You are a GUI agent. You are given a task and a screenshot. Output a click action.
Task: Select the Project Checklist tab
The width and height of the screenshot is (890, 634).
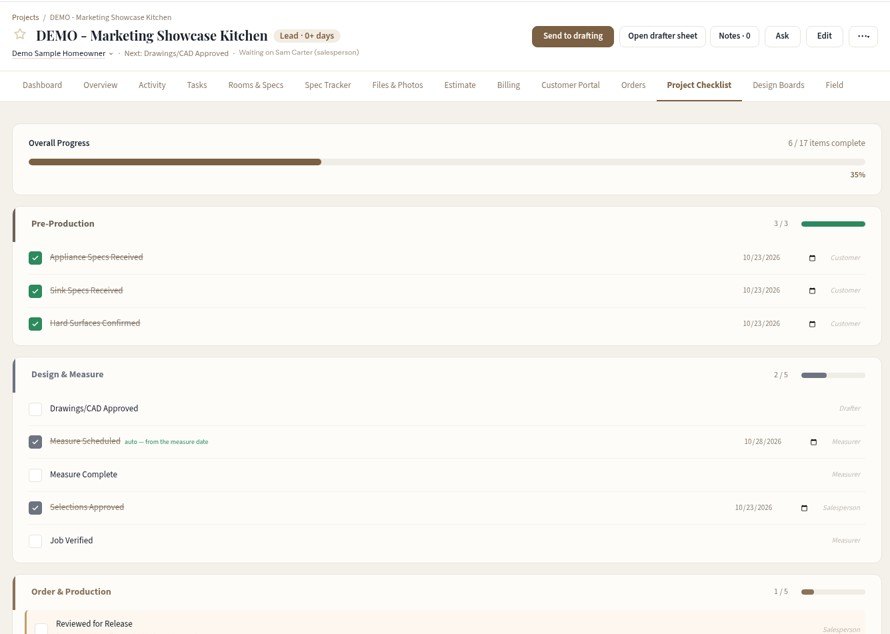pos(699,85)
